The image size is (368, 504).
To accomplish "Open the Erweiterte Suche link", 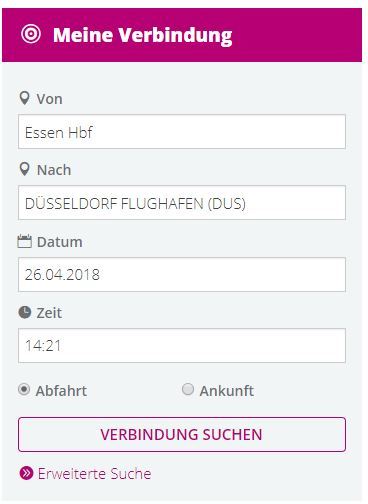I will (x=94, y=473).
